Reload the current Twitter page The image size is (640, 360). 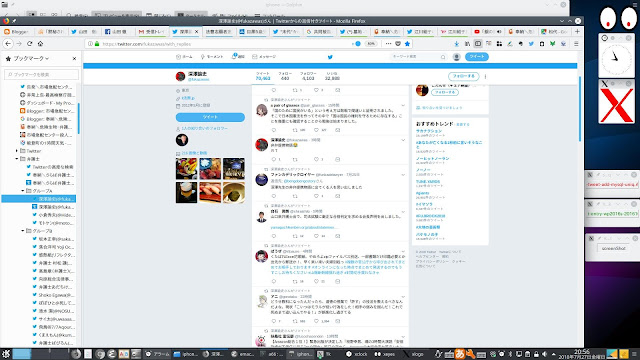click(x=29, y=43)
